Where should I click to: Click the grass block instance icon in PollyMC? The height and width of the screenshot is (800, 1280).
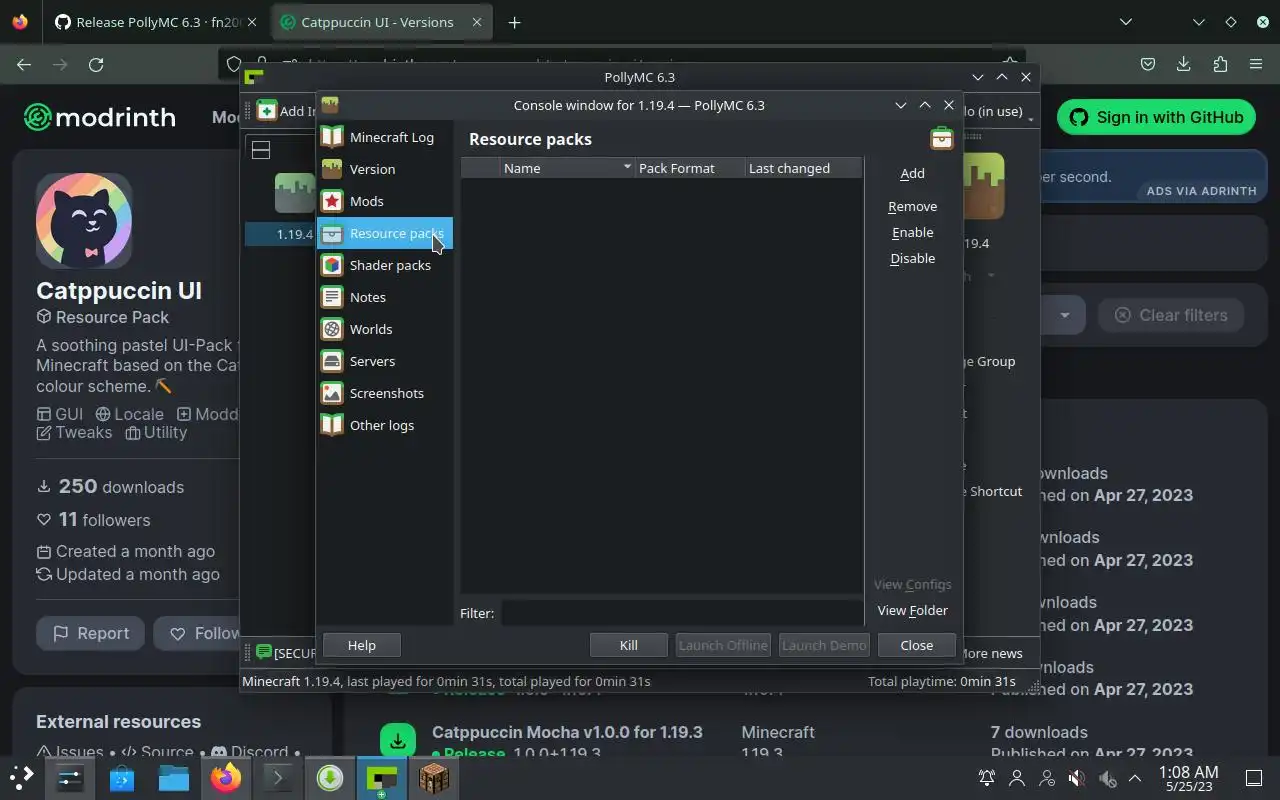point(295,192)
